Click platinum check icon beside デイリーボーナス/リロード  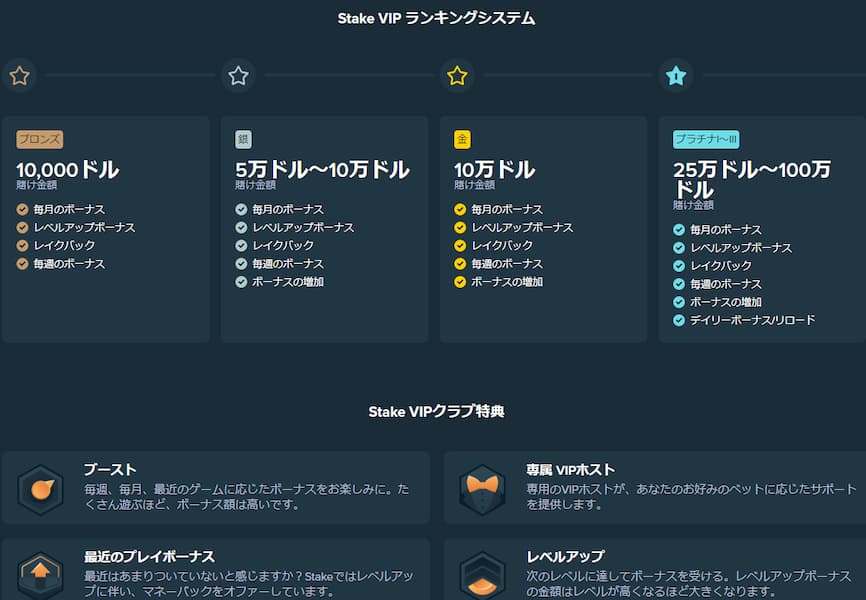click(679, 320)
